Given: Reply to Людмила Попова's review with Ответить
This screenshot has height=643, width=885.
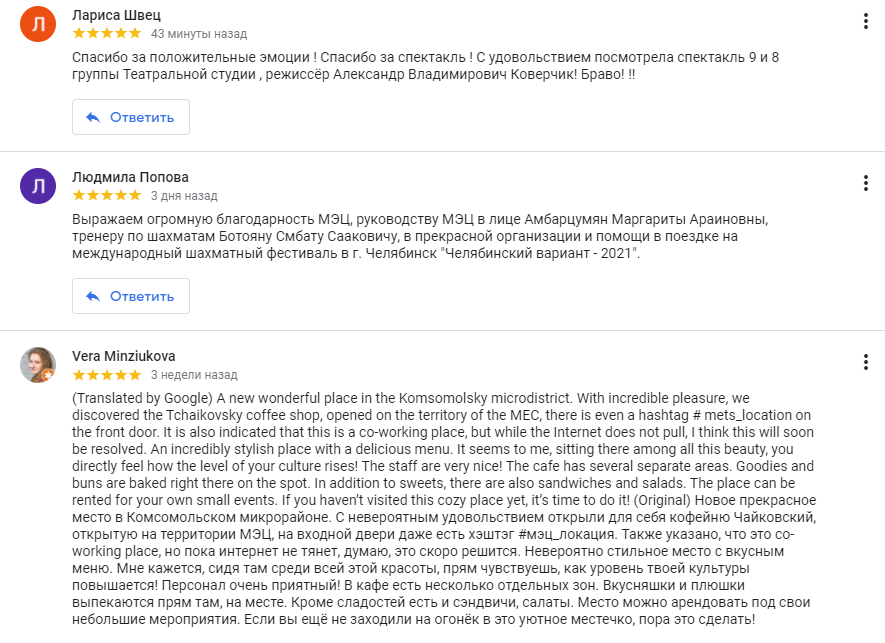Looking at the screenshot, I should pos(131,296).
